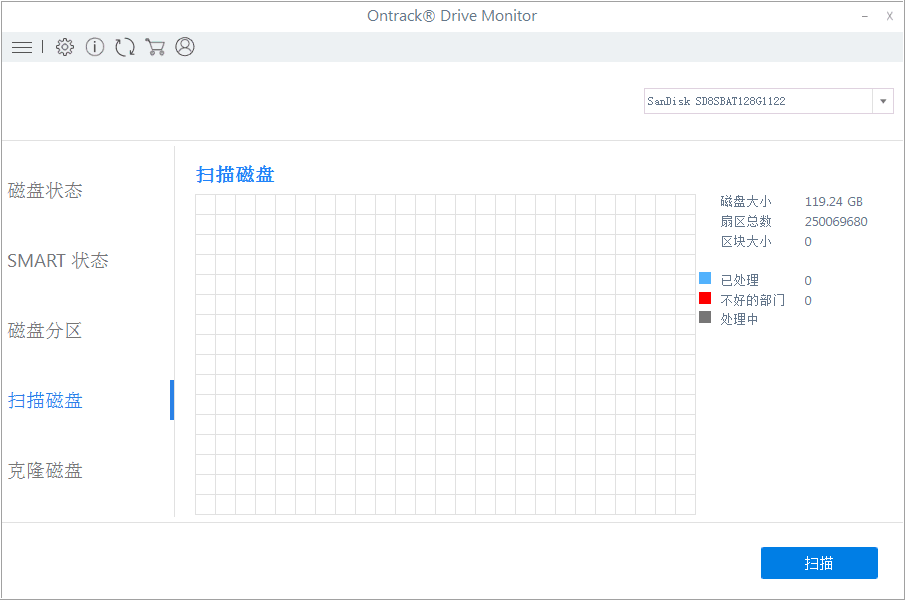Click the 119.24 GB disk size value
The height and width of the screenshot is (600, 905).
tap(833, 202)
